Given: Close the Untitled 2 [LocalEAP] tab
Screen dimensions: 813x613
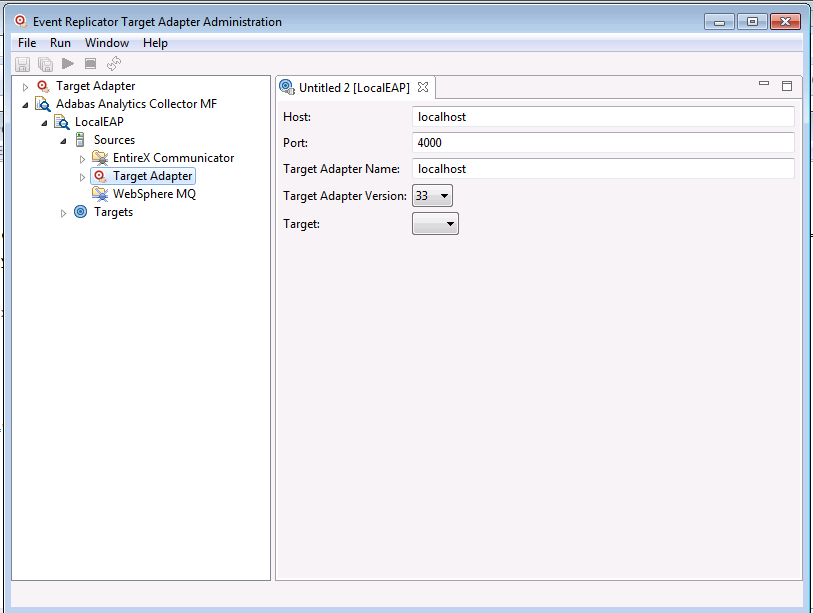Looking at the screenshot, I should 423,87.
